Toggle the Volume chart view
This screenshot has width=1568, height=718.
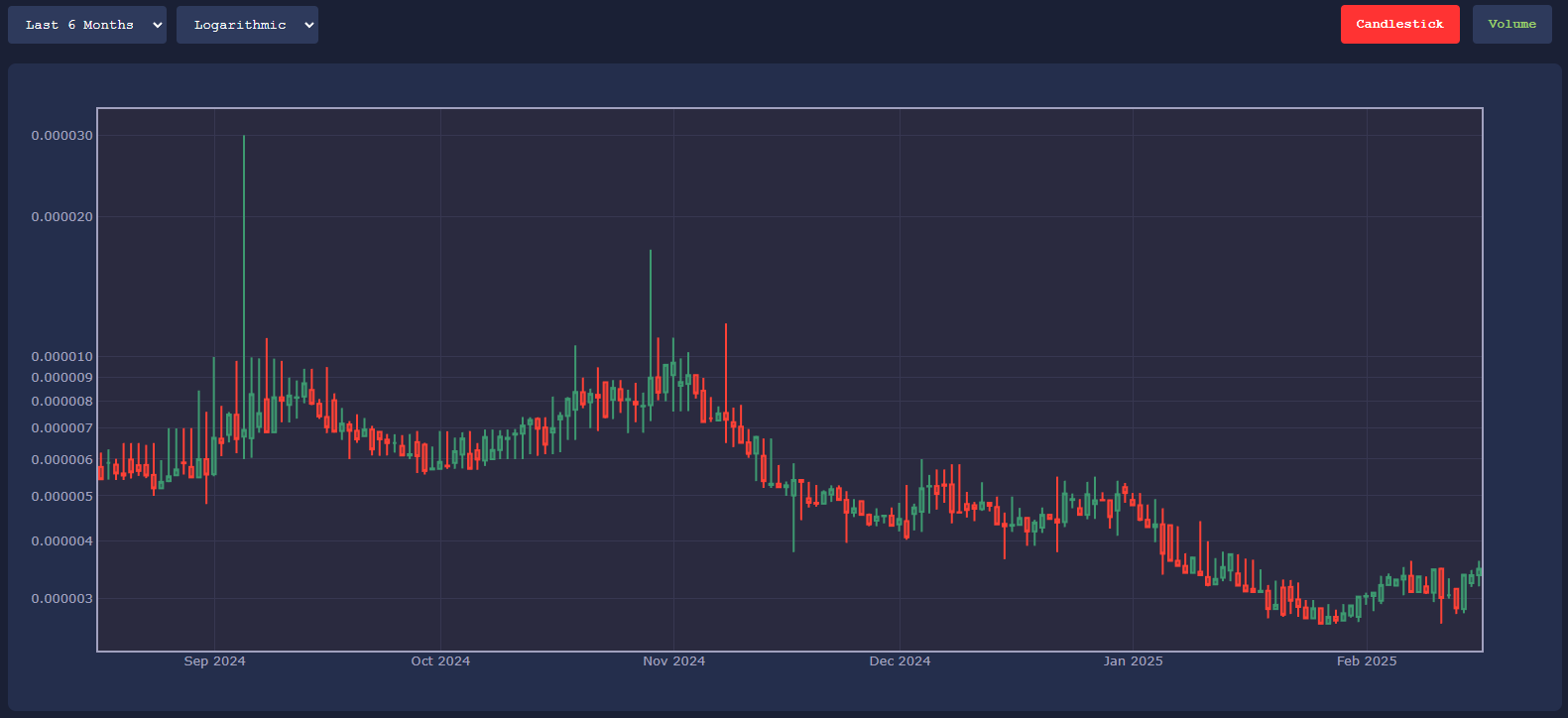coord(1511,24)
